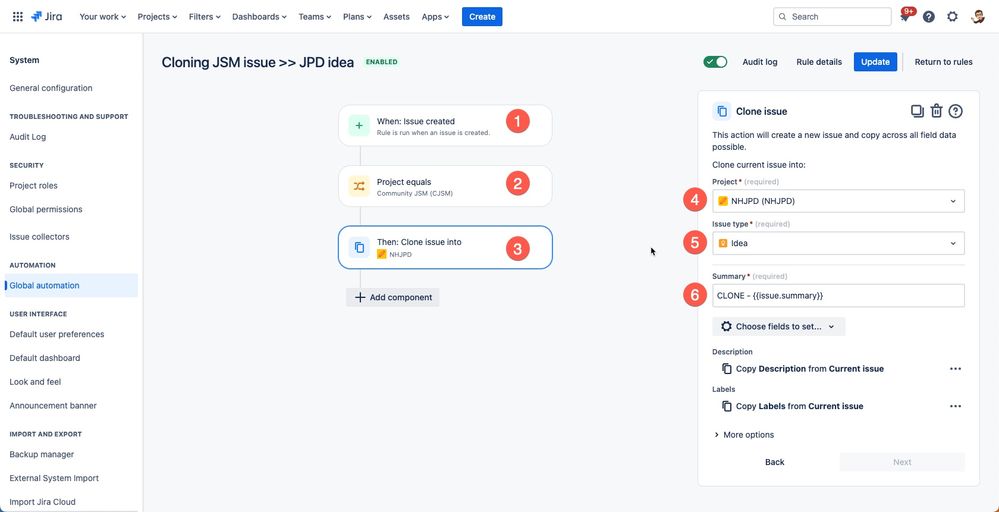Click the rule title Cloning JSM issue
The width and height of the screenshot is (999, 512).
[x=257, y=62]
